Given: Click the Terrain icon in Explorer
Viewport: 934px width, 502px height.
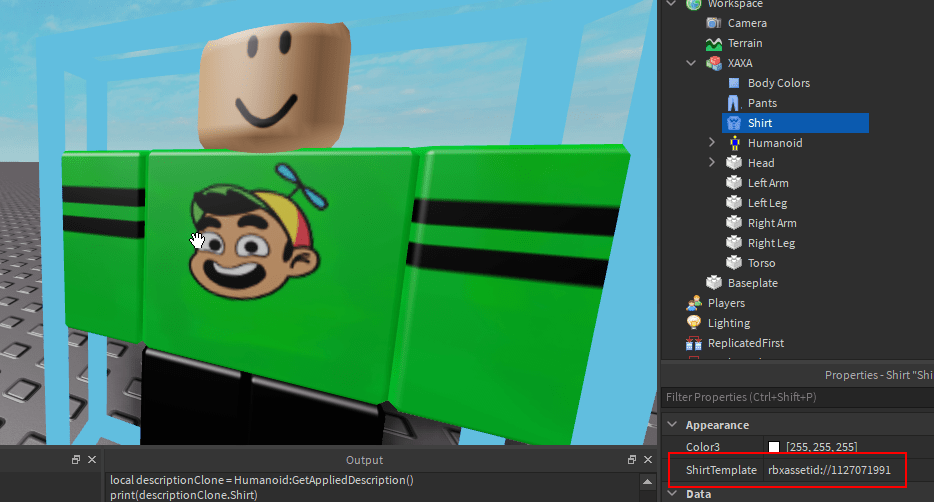Looking at the screenshot, I should point(714,43).
